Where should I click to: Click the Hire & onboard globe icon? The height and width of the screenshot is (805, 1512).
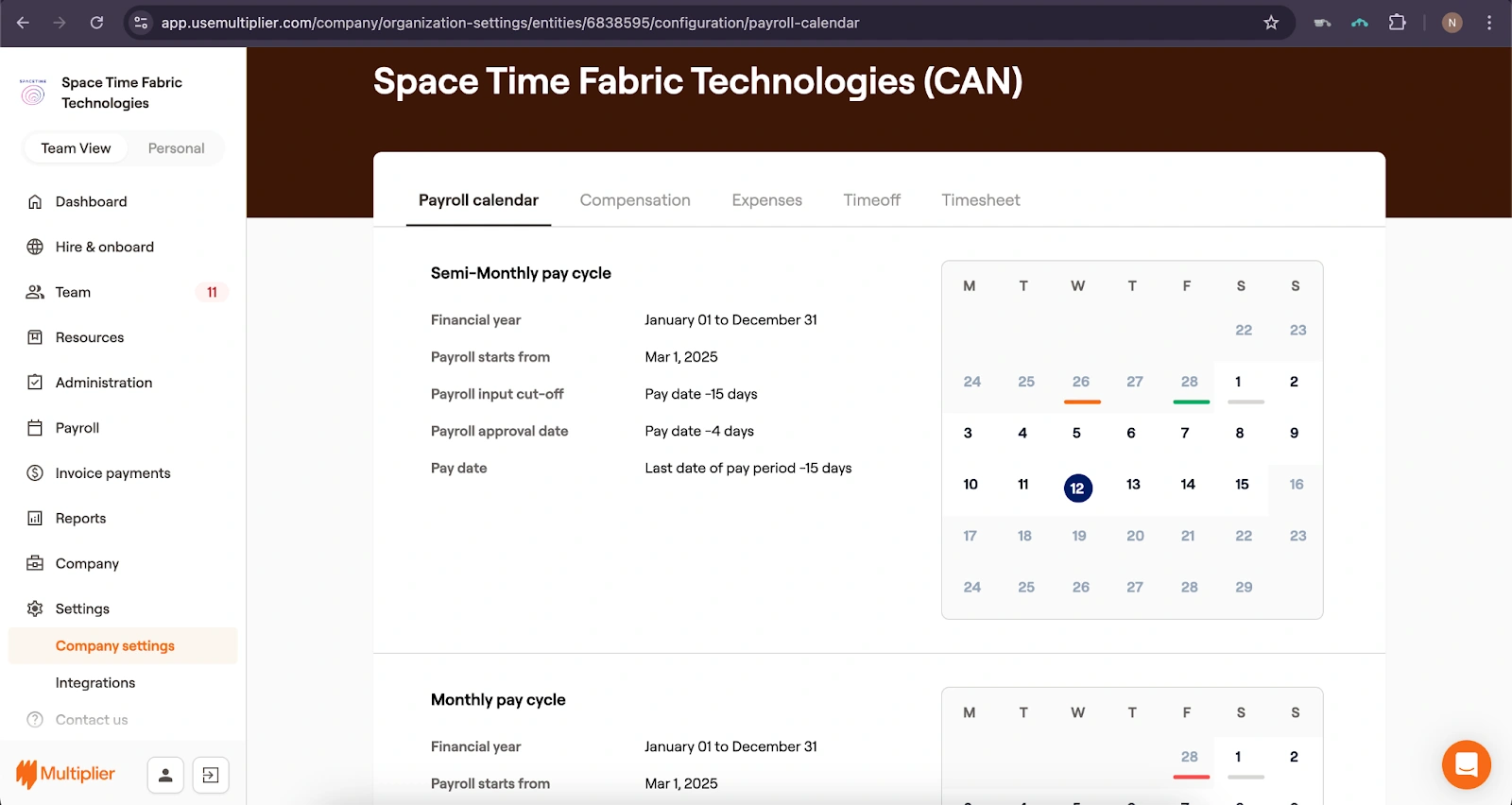point(35,247)
